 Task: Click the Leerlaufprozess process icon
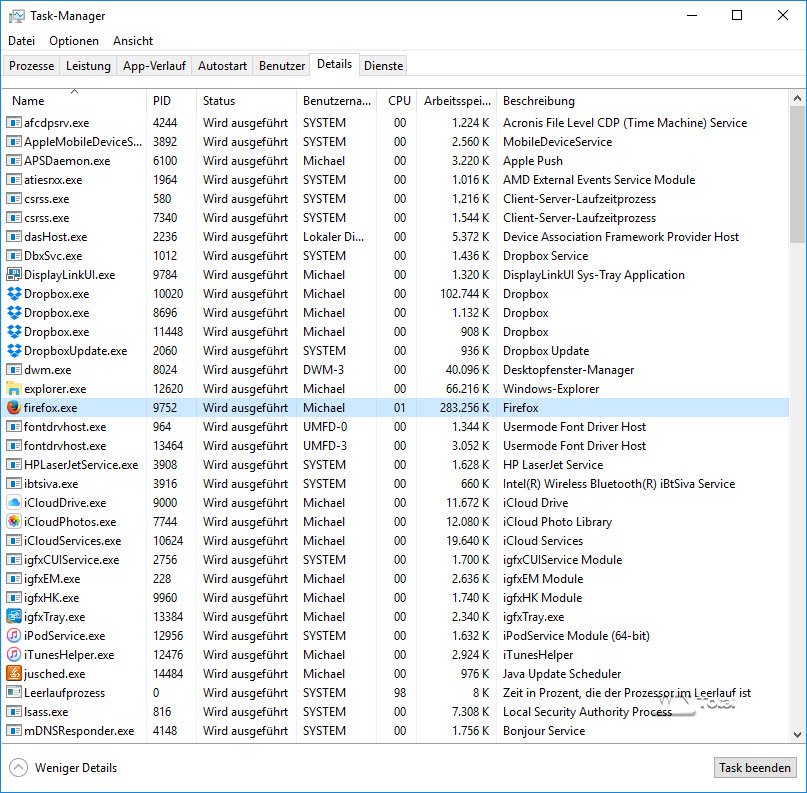tap(14, 693)
